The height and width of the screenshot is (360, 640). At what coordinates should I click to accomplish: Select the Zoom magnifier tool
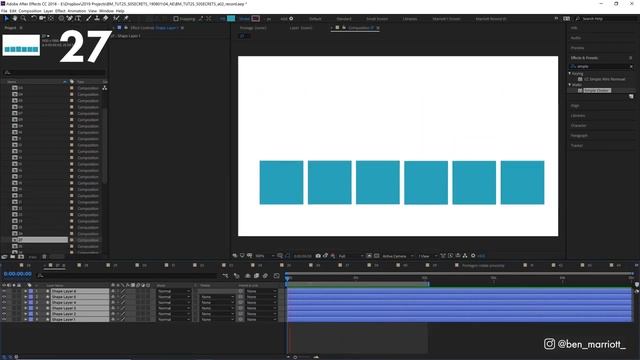(23, 18)
